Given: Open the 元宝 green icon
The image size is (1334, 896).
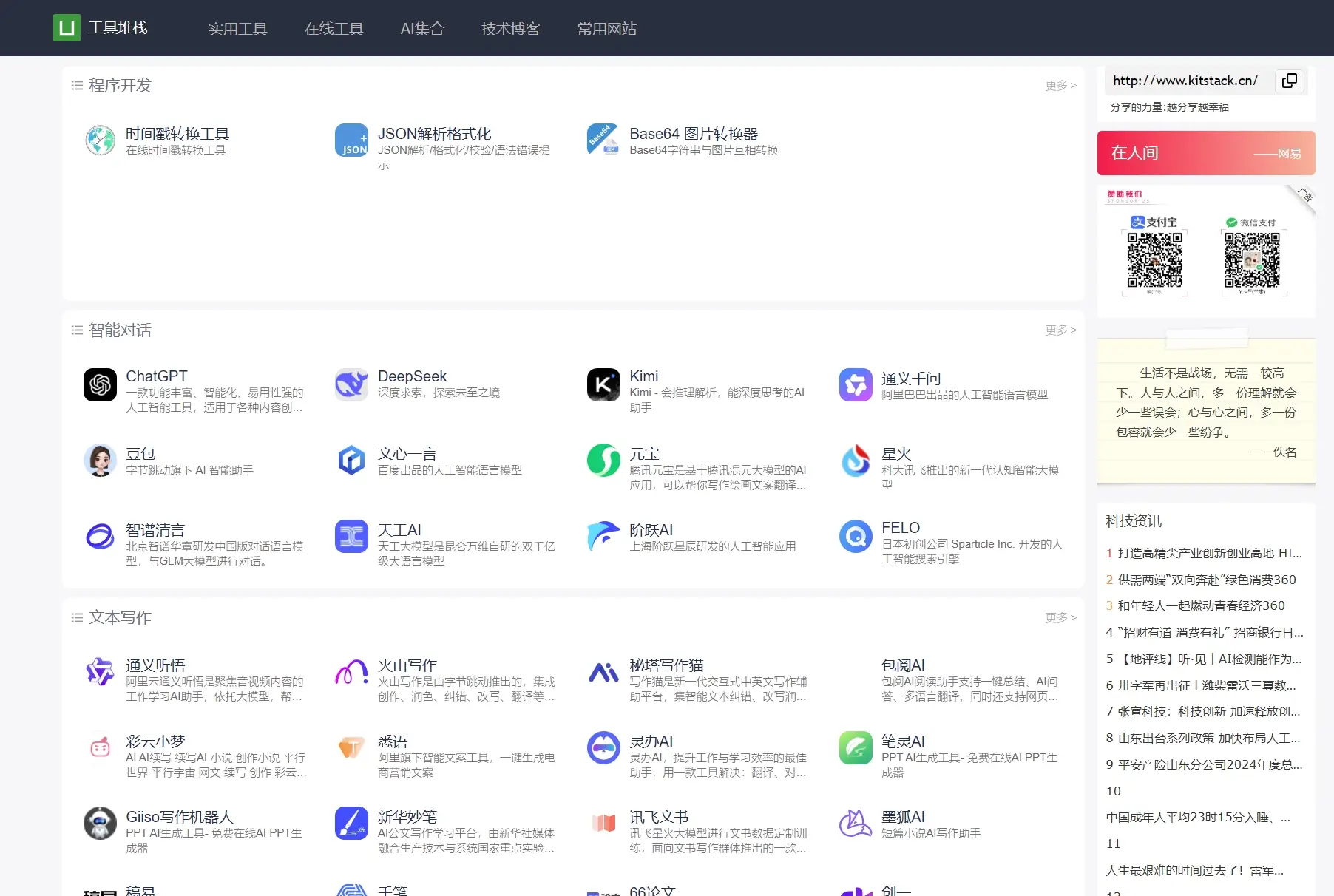Looking at the screenshot, I should [603, 460].
